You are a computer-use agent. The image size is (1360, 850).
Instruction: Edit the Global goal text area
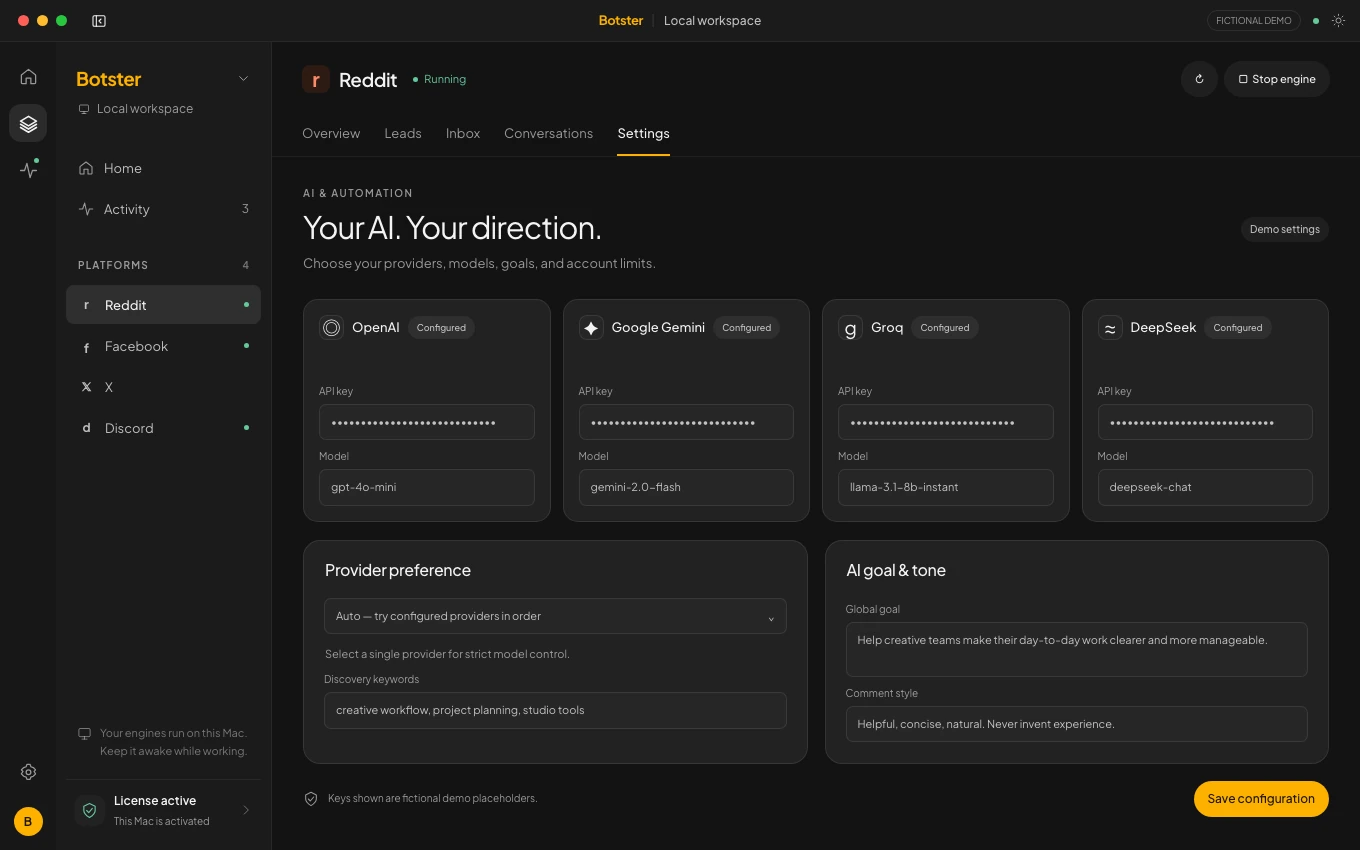(x=1077, y=649)
